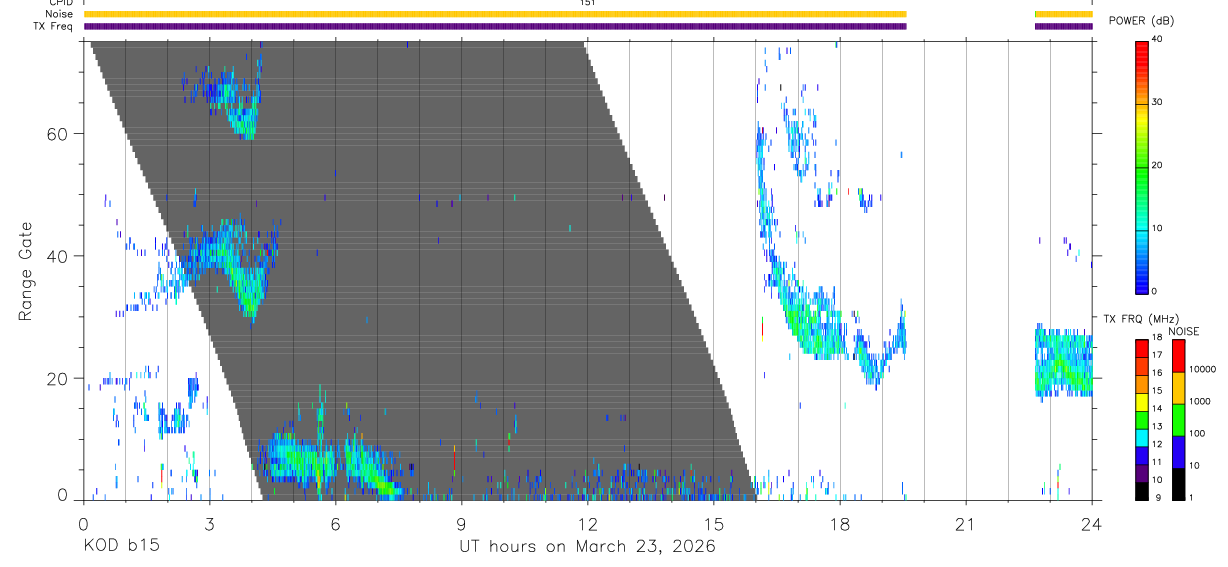Click the short purple TX Freq bar after 22 UT
Image resolution: width=1228 pixels, height=567 pixels.
1063,26
